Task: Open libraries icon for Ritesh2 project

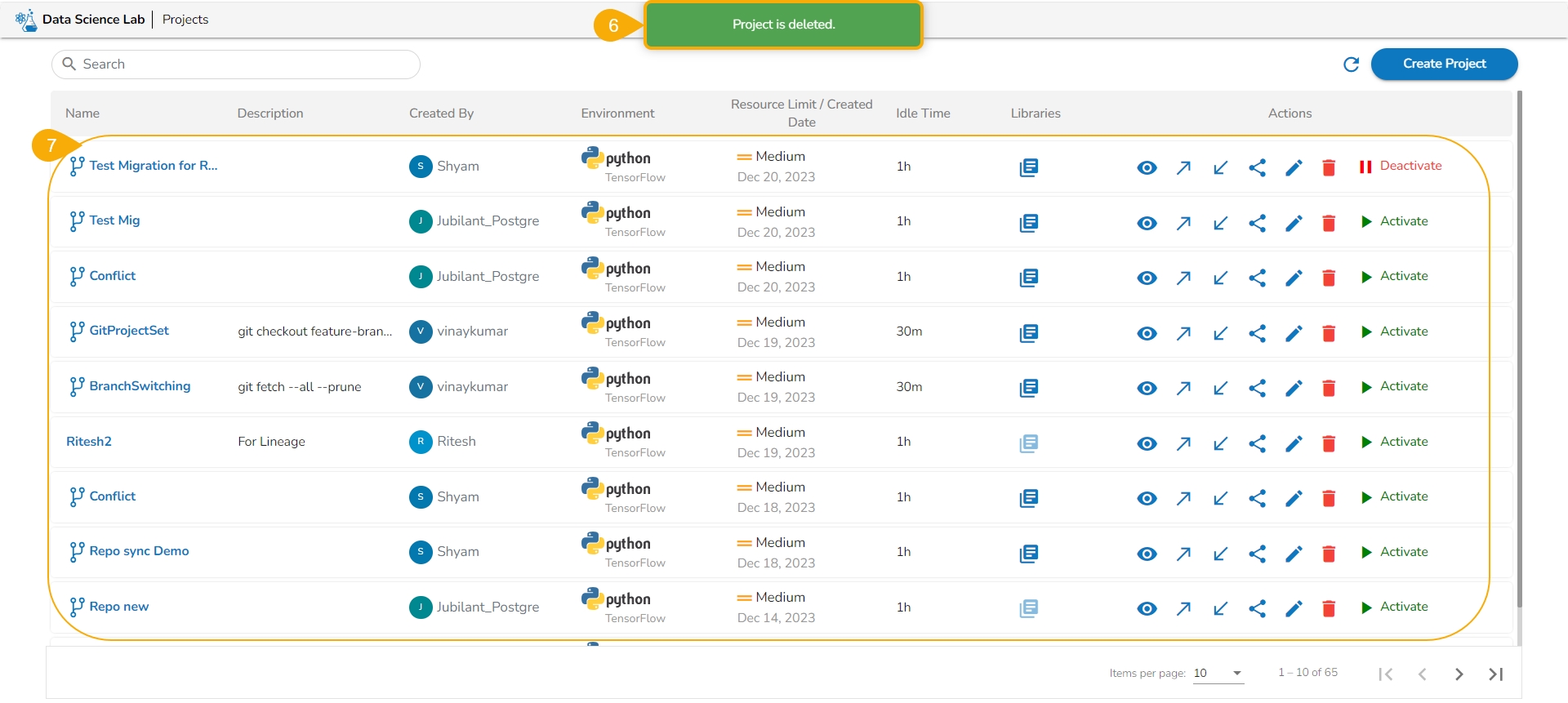Action: tap(1028, 443)
